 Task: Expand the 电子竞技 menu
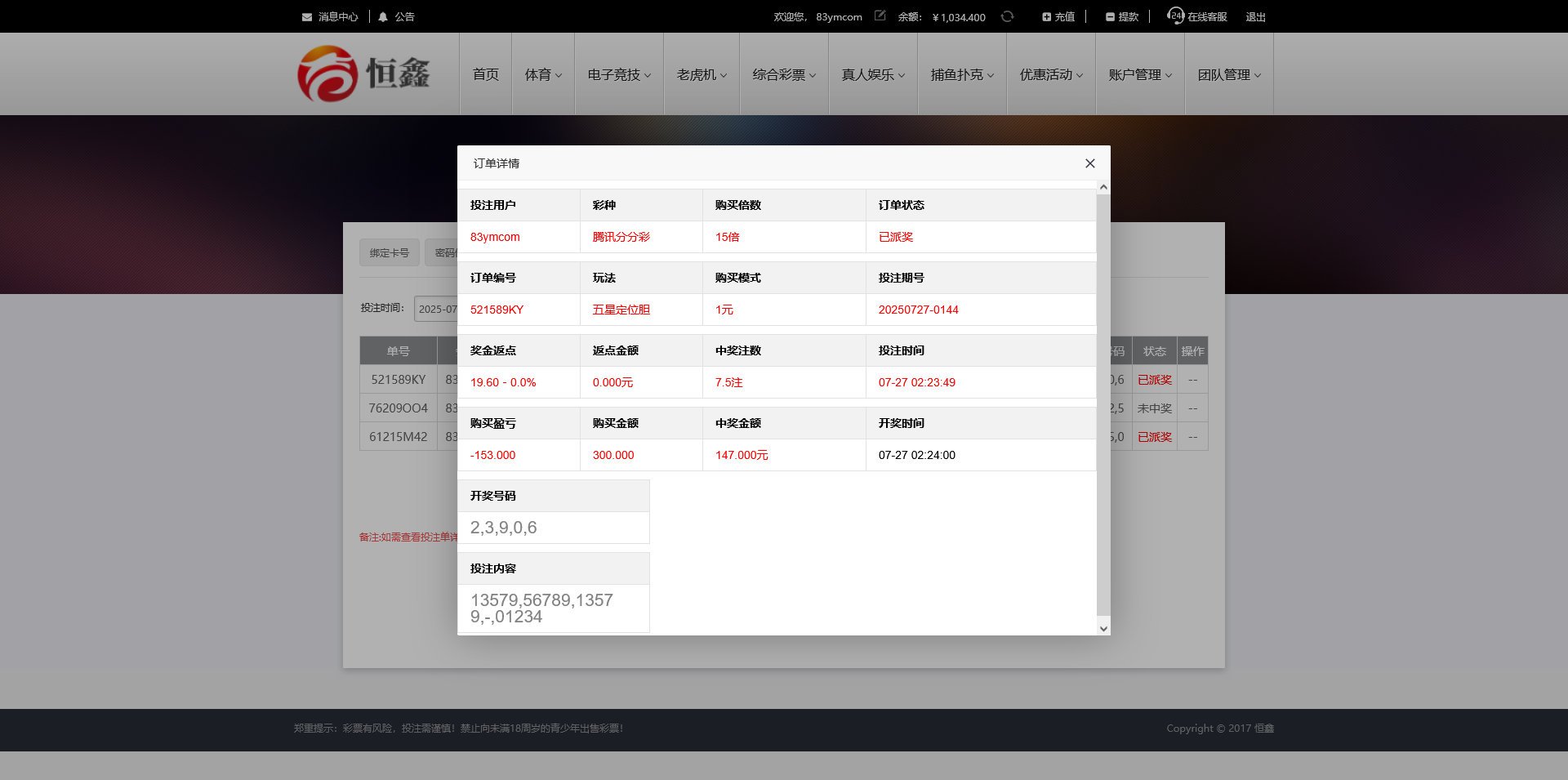[619, 74]
